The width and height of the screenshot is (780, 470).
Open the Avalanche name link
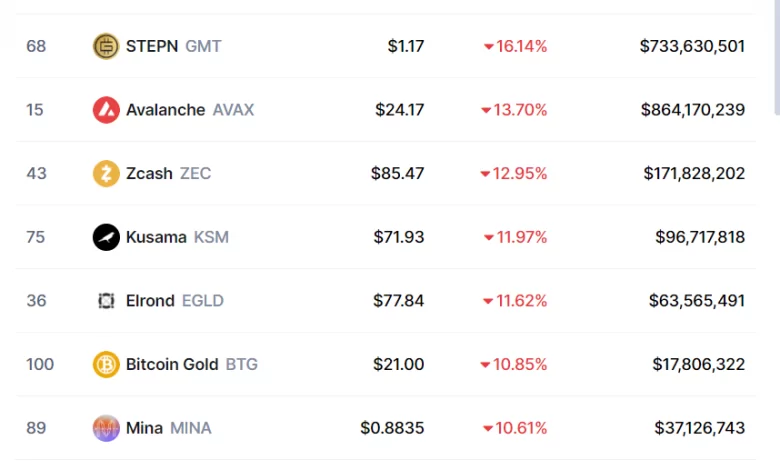pos(165,110)
